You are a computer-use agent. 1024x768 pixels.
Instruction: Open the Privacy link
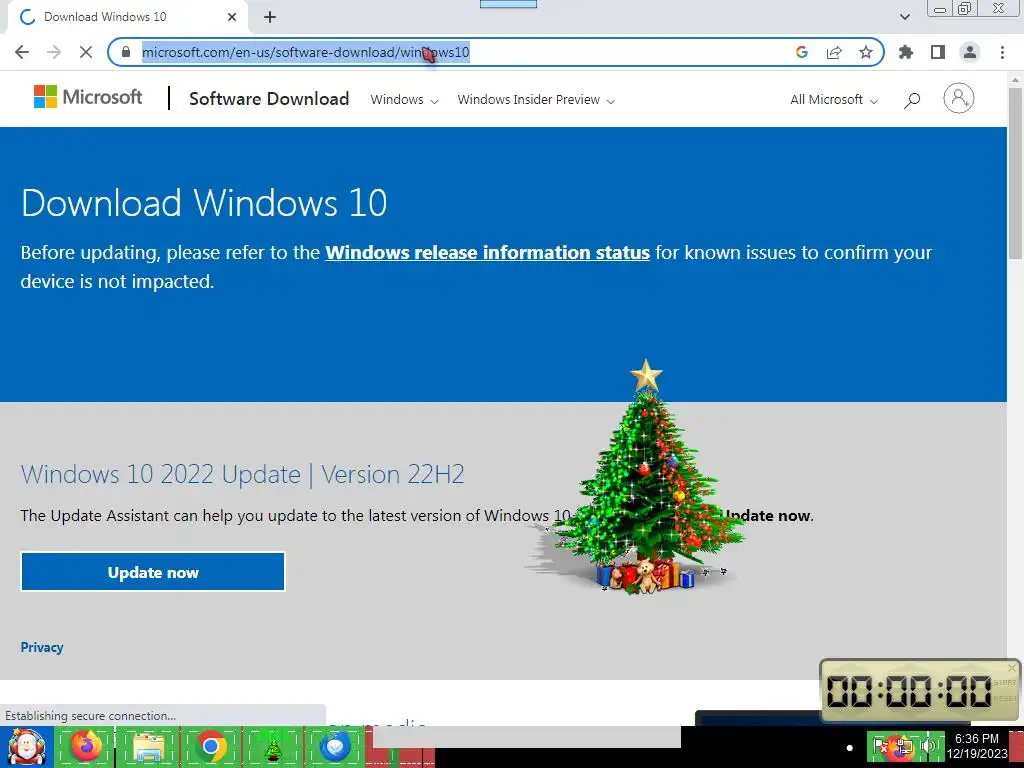42,647
